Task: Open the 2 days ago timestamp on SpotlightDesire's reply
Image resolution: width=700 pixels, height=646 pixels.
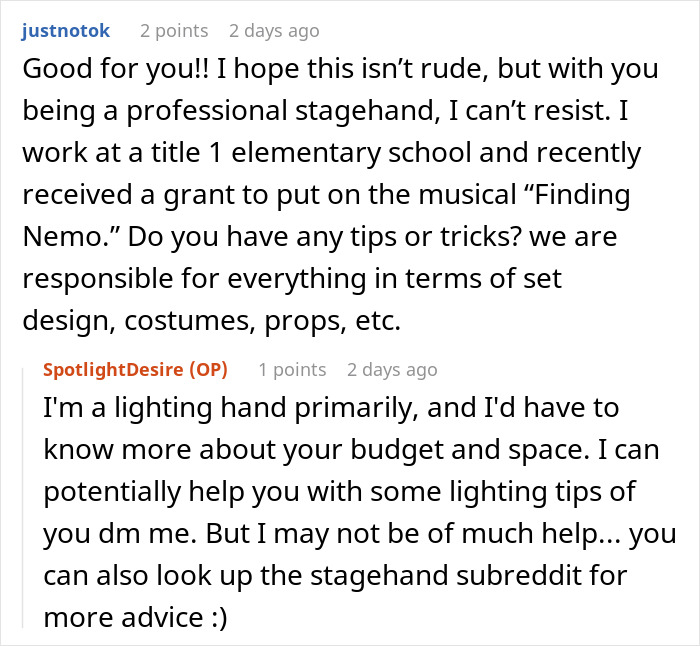Action: pyautogui.click(x=392, y=370)
